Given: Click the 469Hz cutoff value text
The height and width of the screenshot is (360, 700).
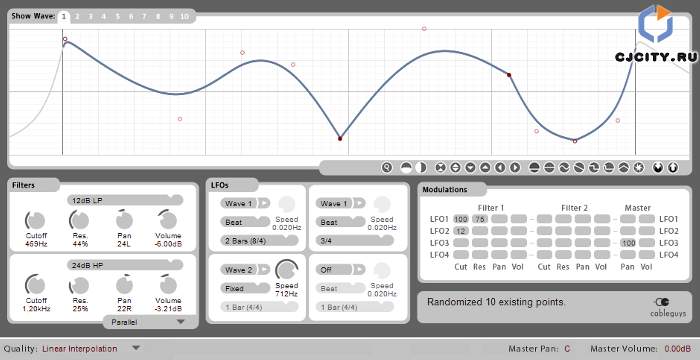Looking at the screenshot, I should tap(36, 244).
